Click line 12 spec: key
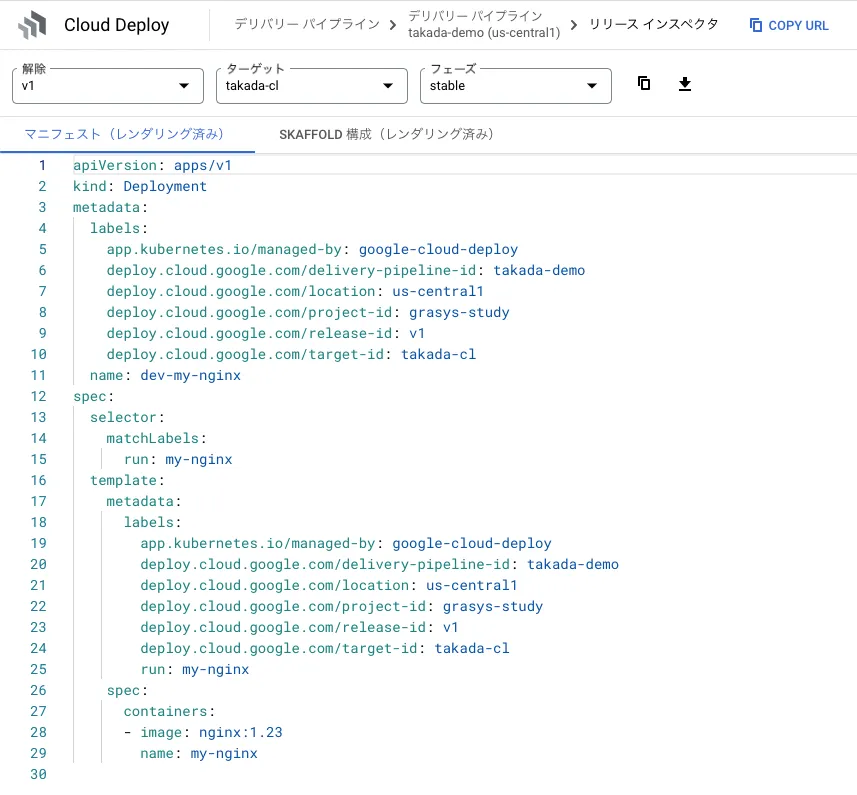Screen dimensions: 857x795 [93, 397]
